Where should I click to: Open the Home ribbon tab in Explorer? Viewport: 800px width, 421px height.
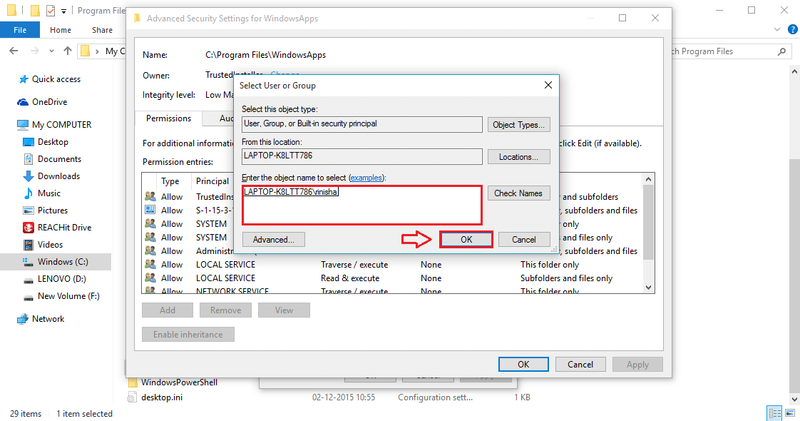tap(61, 30)
